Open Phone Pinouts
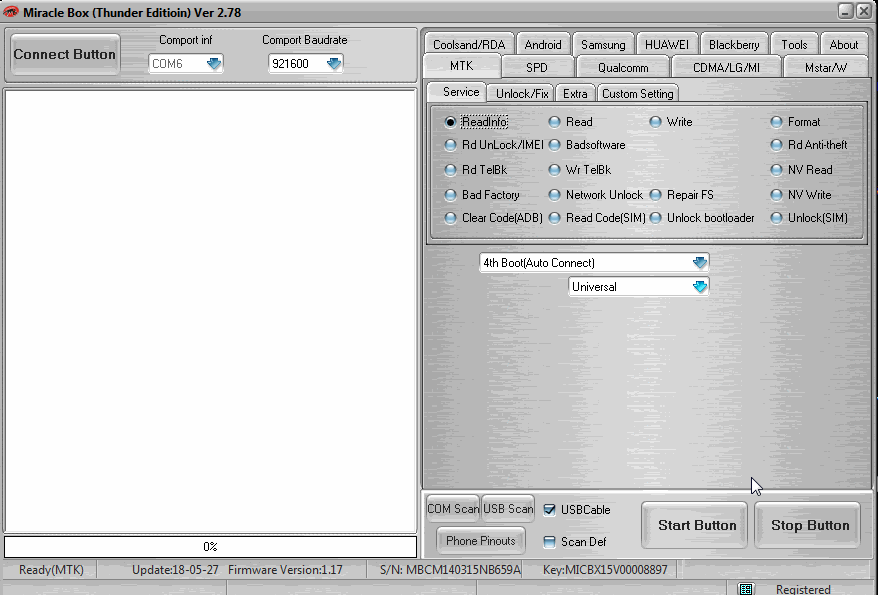This screenshot has height=595, width=878. [x=480, y=541]
